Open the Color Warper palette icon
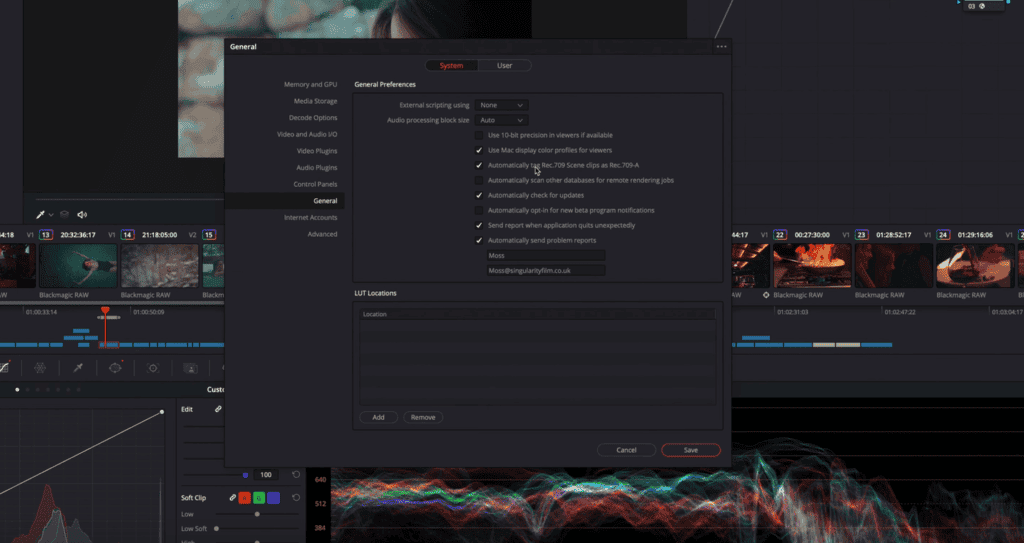The width and height of the screenshot is (1024, 543). click(40, 368)
